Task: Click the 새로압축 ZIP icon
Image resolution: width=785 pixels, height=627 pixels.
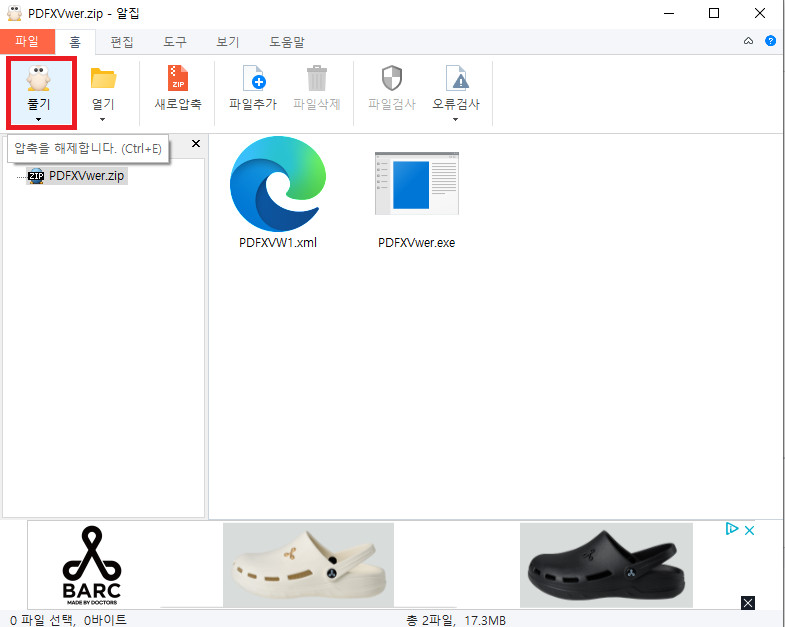Action: click(x=178, y=78)
